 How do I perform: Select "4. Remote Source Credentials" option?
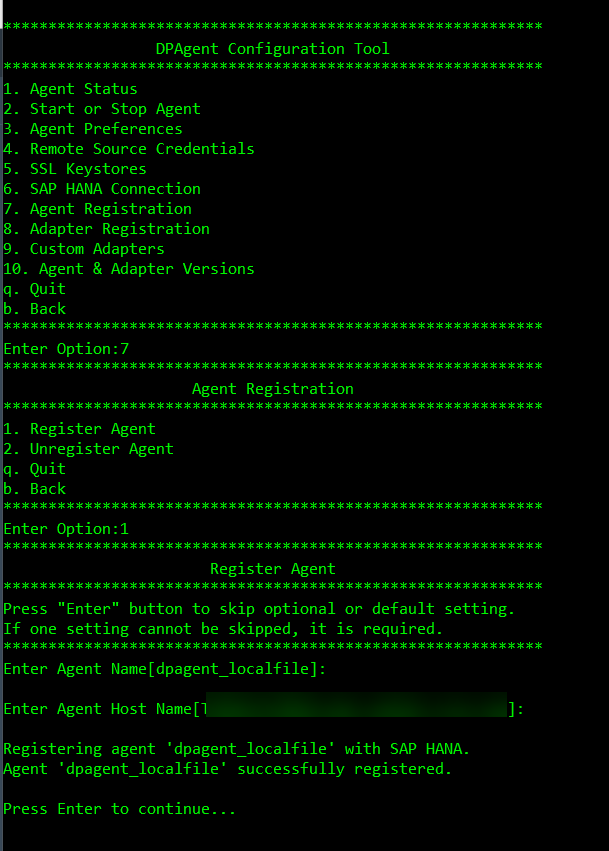pos(128,149)
